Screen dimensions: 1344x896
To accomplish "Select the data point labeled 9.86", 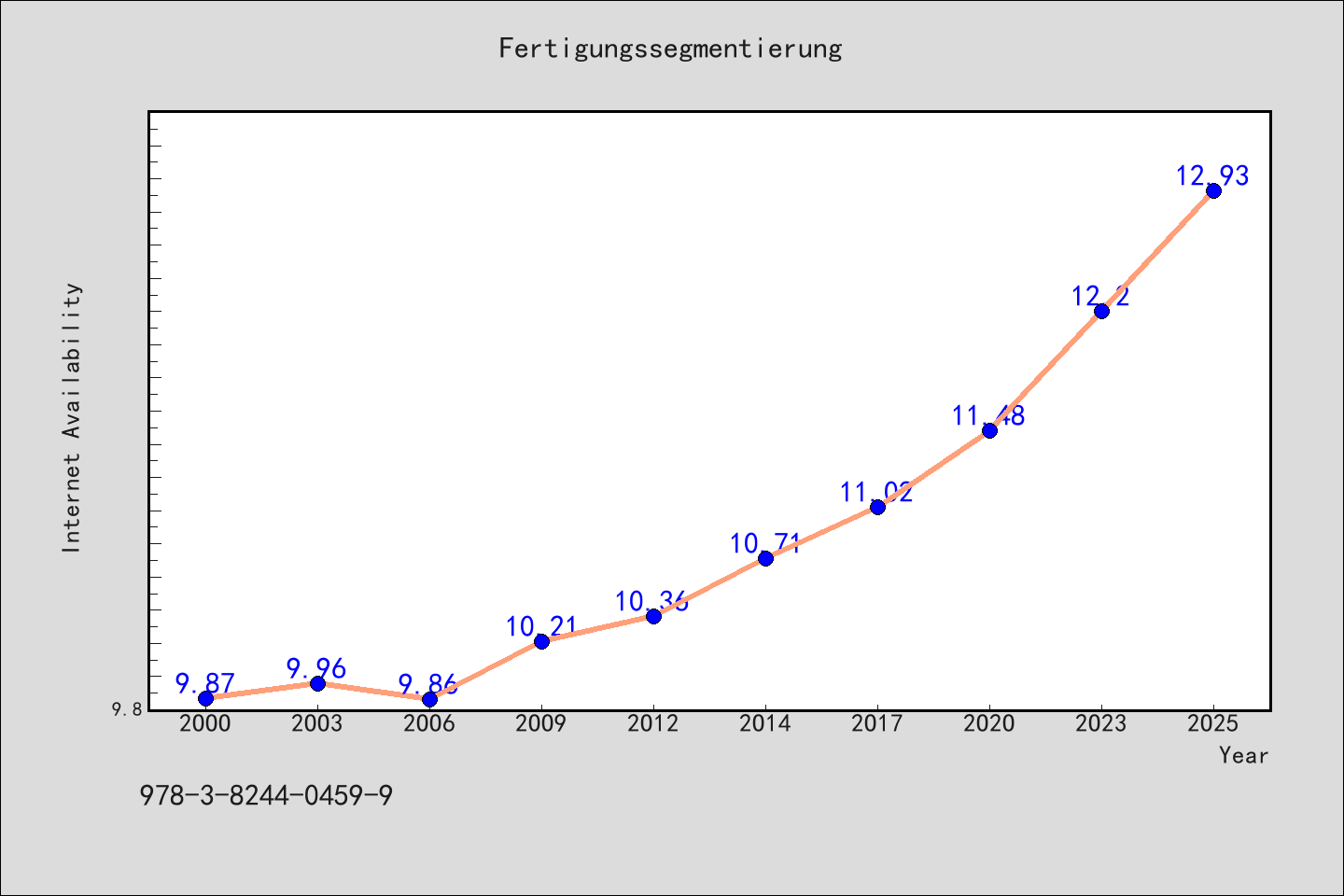I will coord(429,699).
